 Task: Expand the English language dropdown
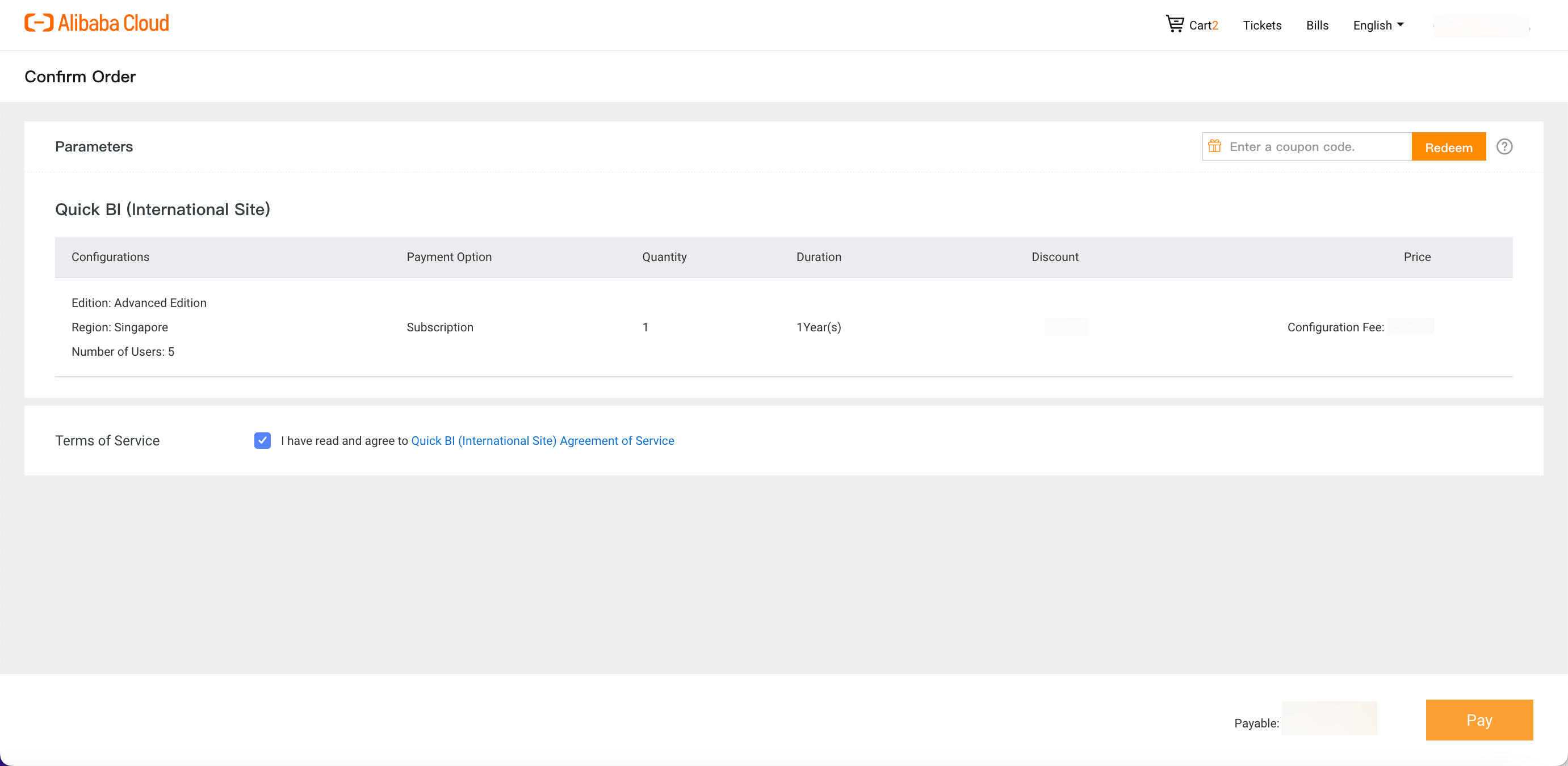[x=1378, y=25]
